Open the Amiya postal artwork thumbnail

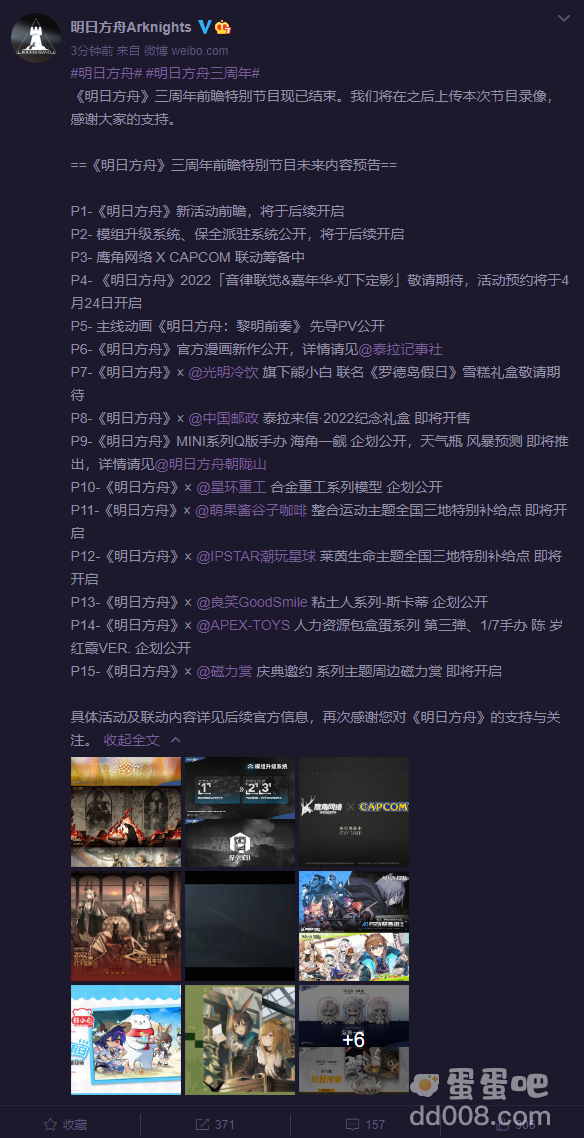click(x=240, y=1040)
